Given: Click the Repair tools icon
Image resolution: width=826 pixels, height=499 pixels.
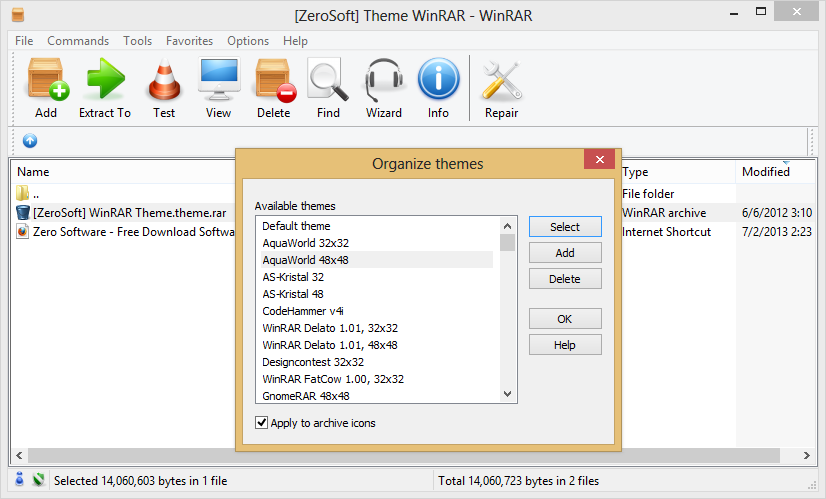Looking at the screenshot, I should [x=502, y=80].
